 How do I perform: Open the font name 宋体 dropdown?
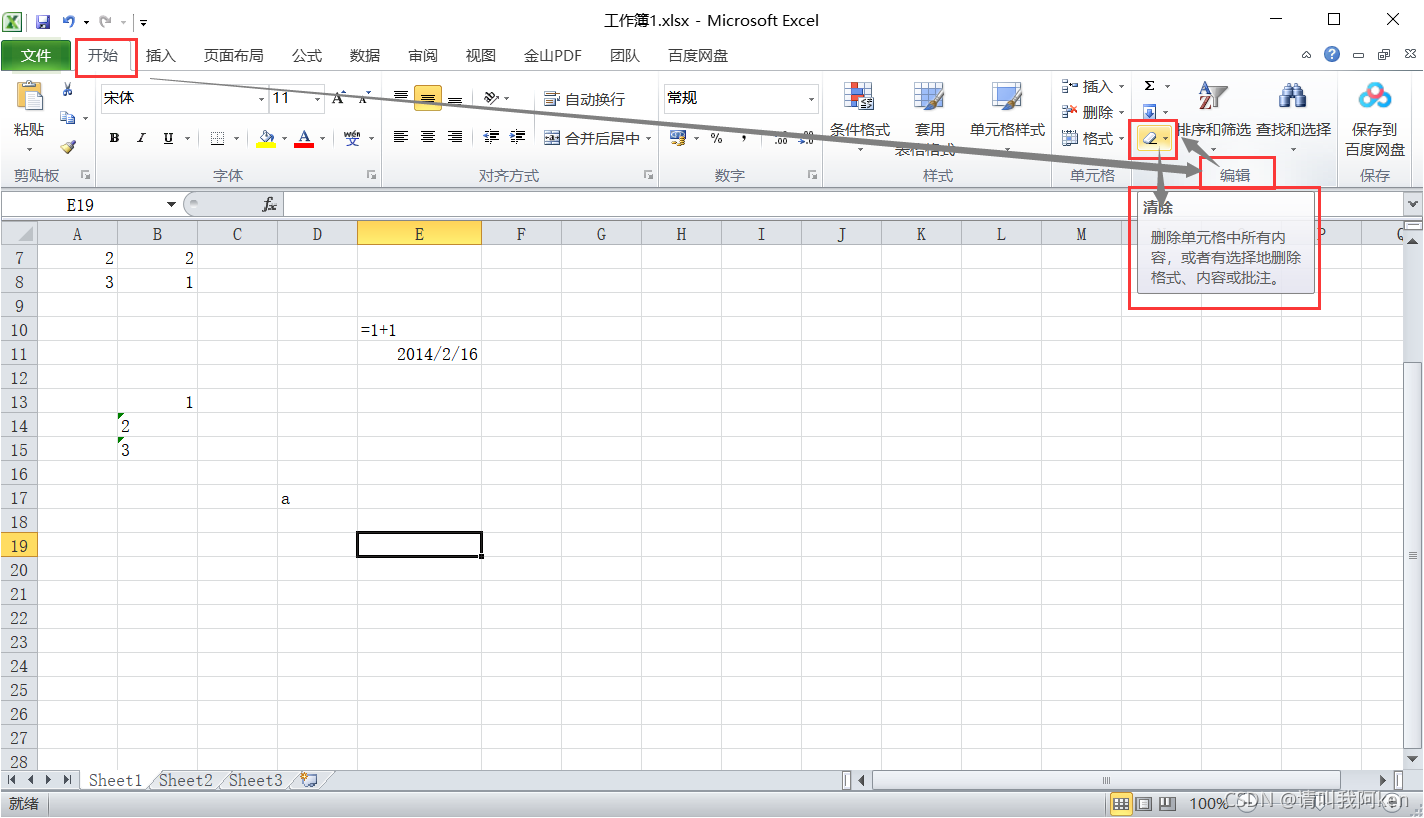[x=262, y=99]
